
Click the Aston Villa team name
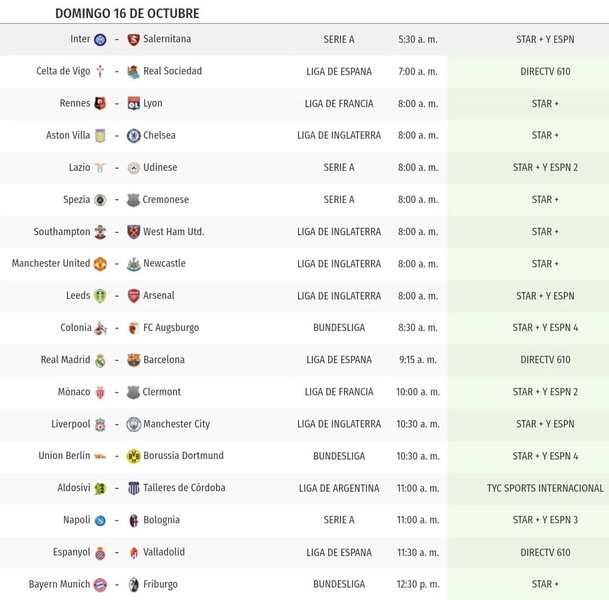67,136
